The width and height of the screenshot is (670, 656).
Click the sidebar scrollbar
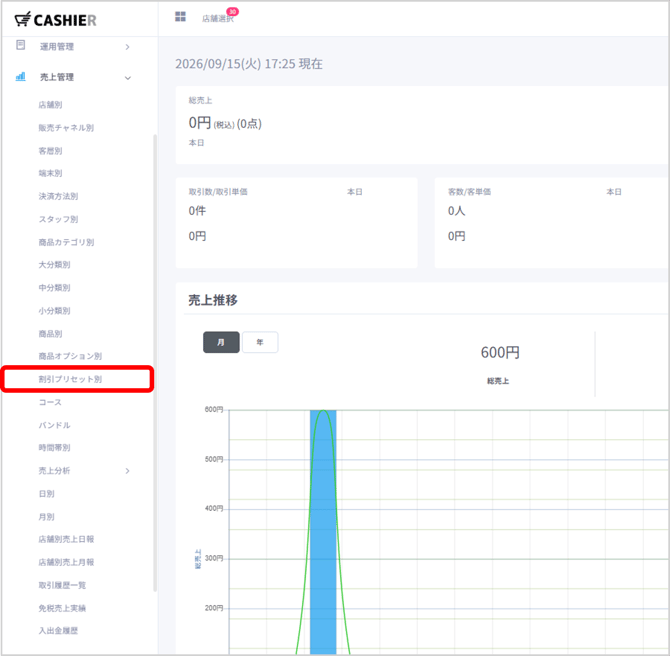coord(155,363)
